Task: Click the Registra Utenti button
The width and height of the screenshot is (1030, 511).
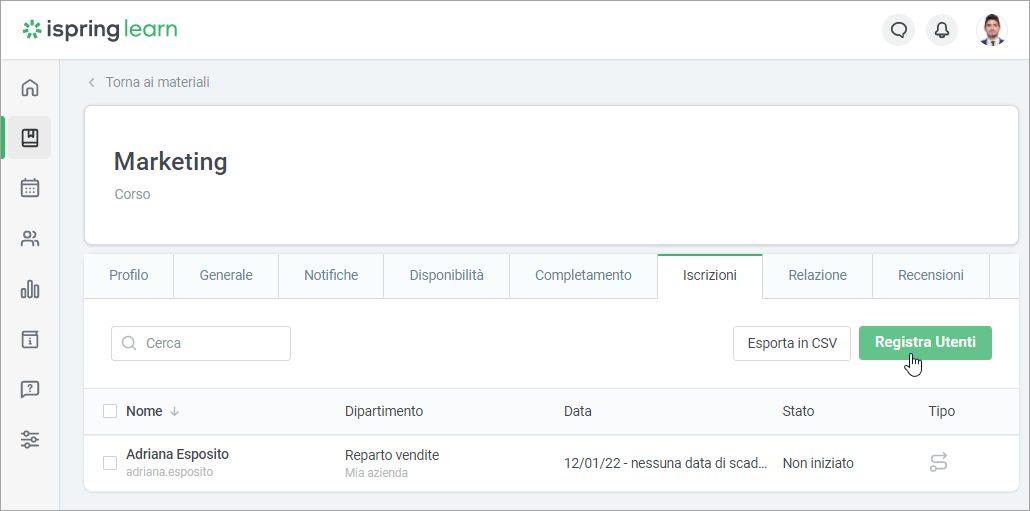Action: tap(925, 343)
